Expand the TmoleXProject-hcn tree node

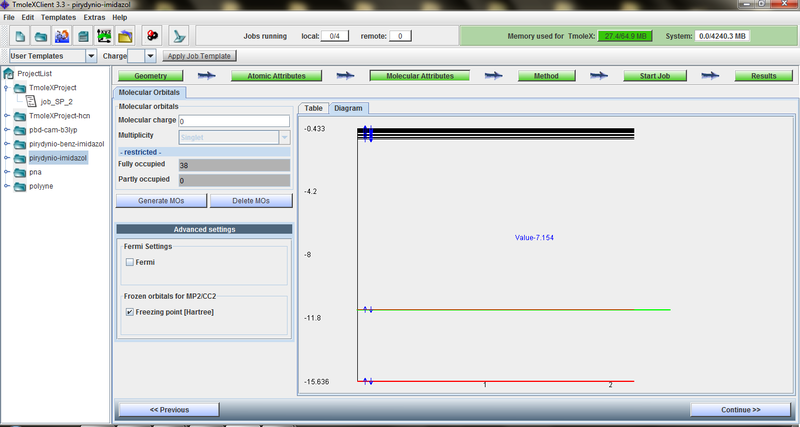(x=7, y=116)
